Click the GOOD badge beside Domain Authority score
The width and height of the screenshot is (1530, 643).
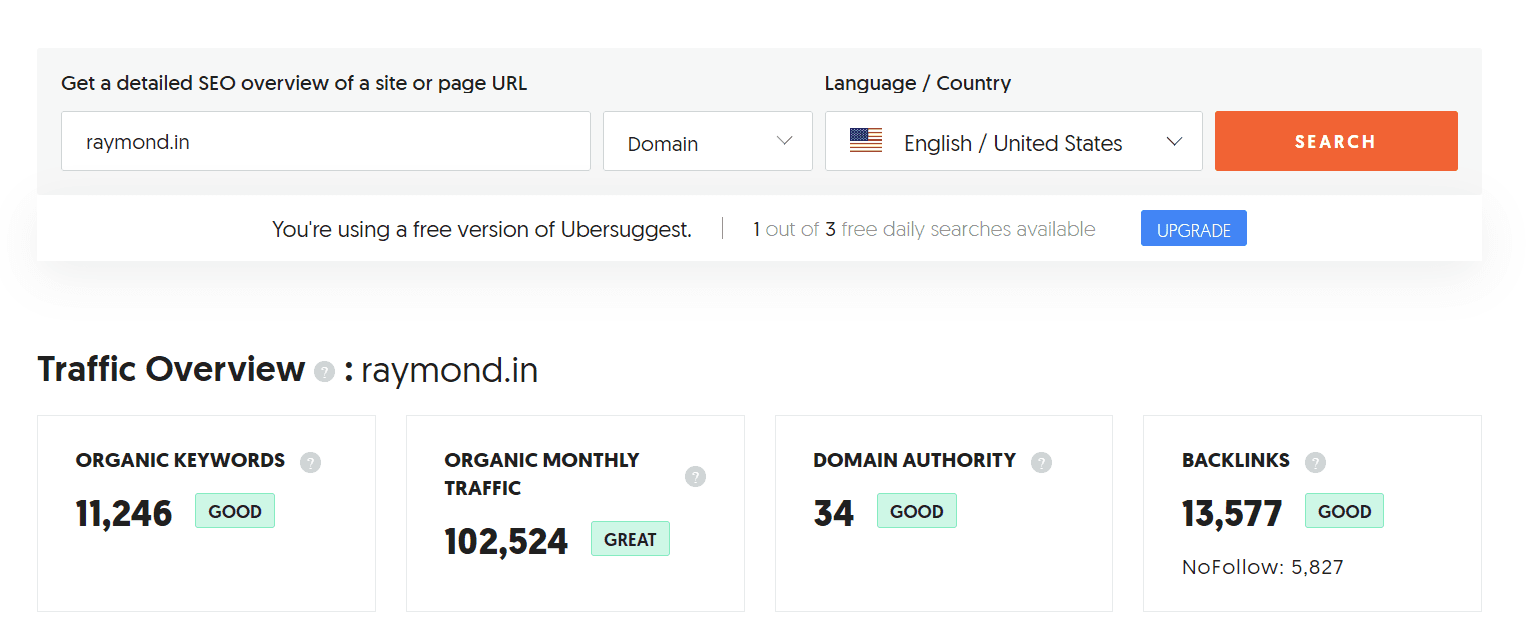point(916,511)
